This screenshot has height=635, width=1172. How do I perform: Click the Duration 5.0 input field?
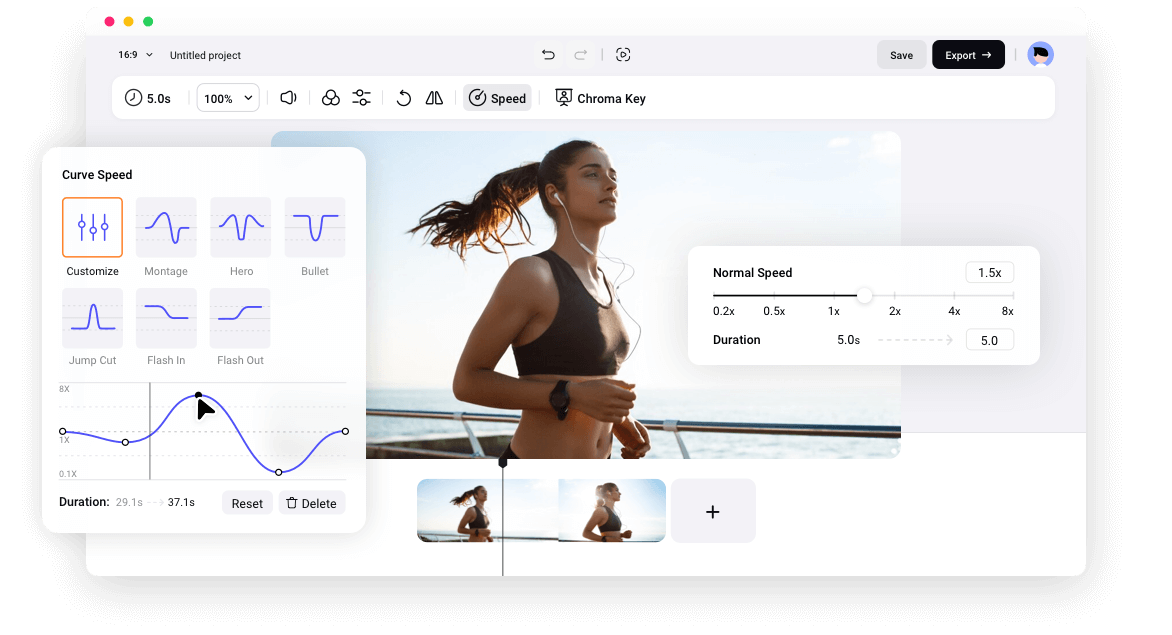(x=990, y=340)
